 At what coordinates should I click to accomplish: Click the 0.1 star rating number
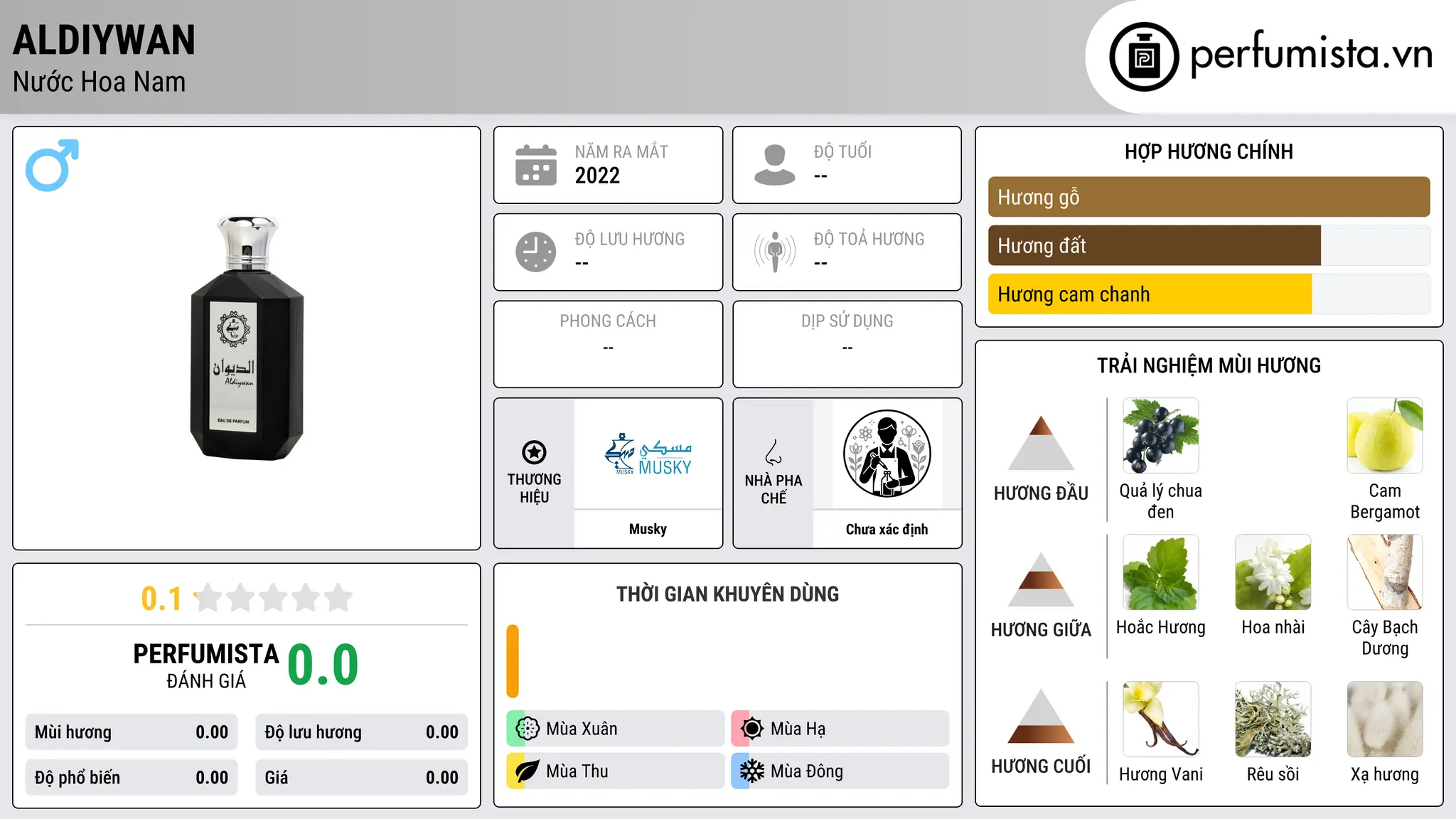pos(161,599)
